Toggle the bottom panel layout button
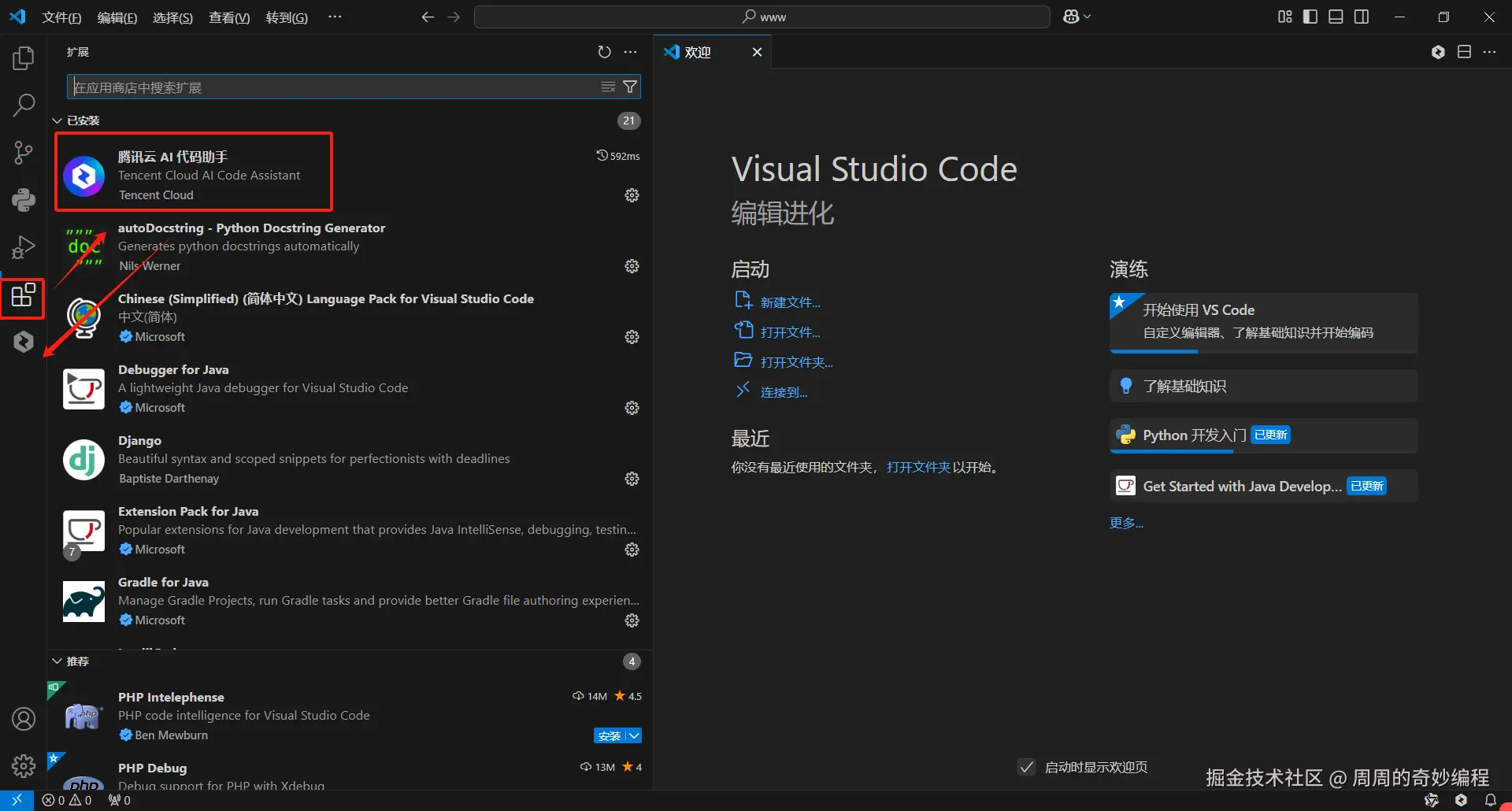Screen dimensions: 1512x811 (x=1336, y=17)
